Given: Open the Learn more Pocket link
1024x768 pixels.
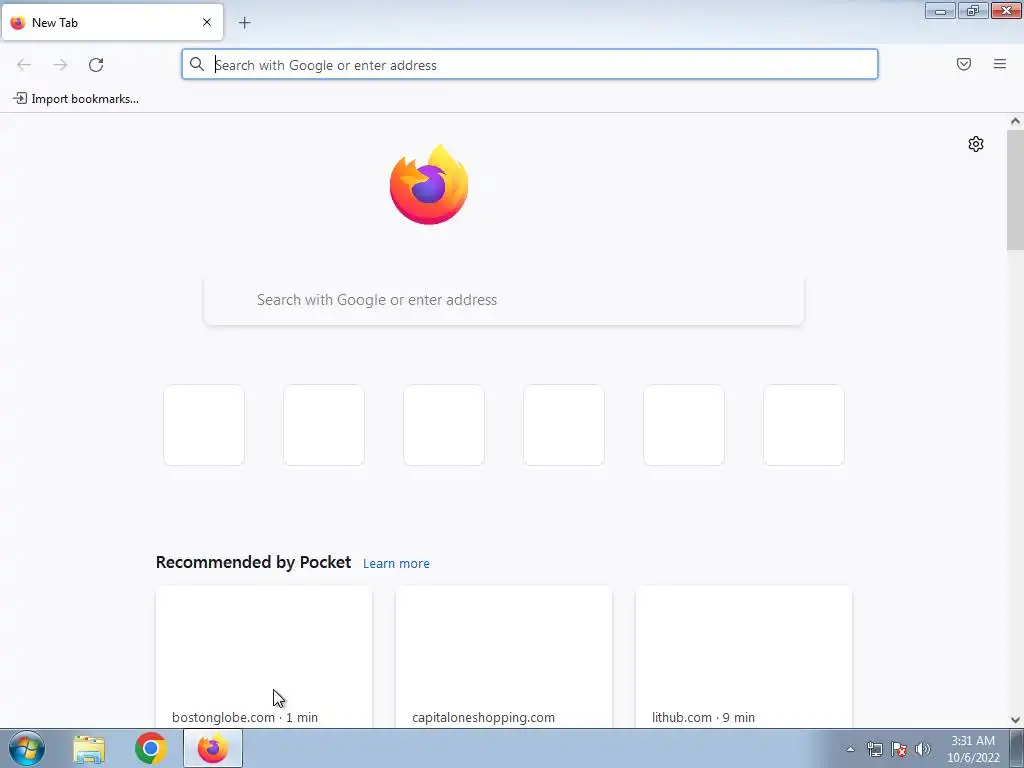Looking at the screenshot, I should [x=396, y=563].
